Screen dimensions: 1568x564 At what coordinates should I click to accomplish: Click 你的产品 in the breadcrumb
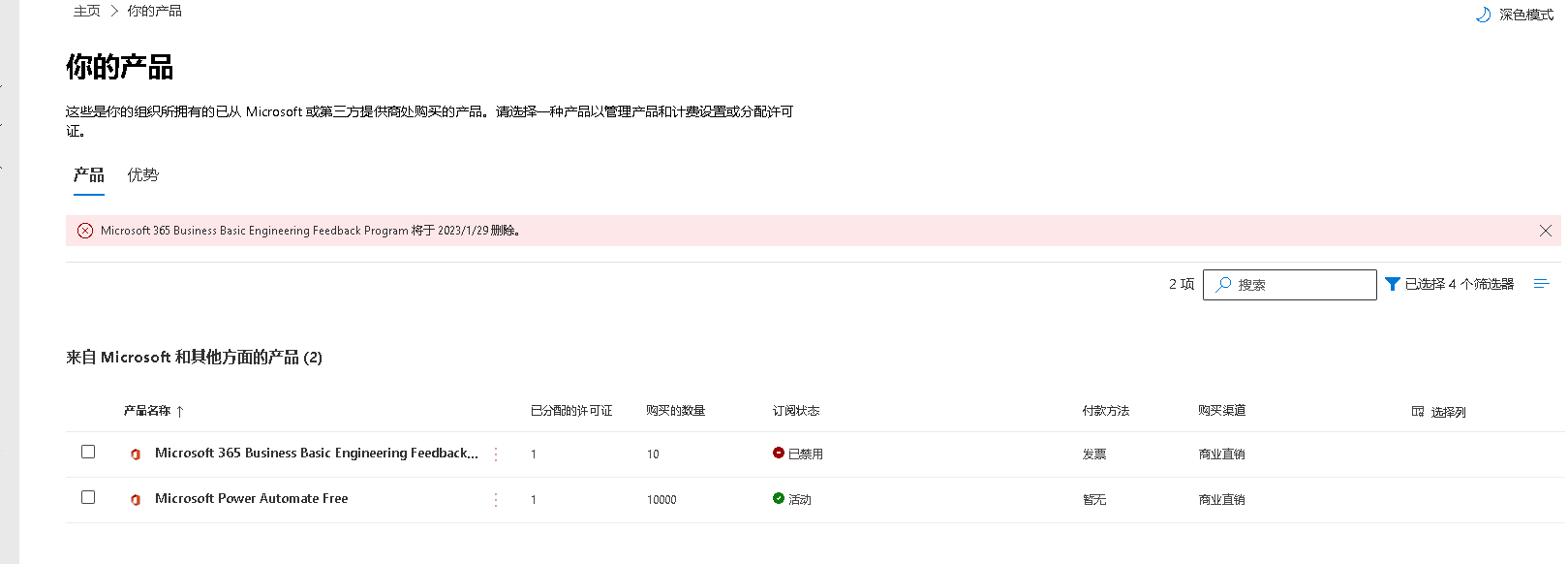(155, 11)
